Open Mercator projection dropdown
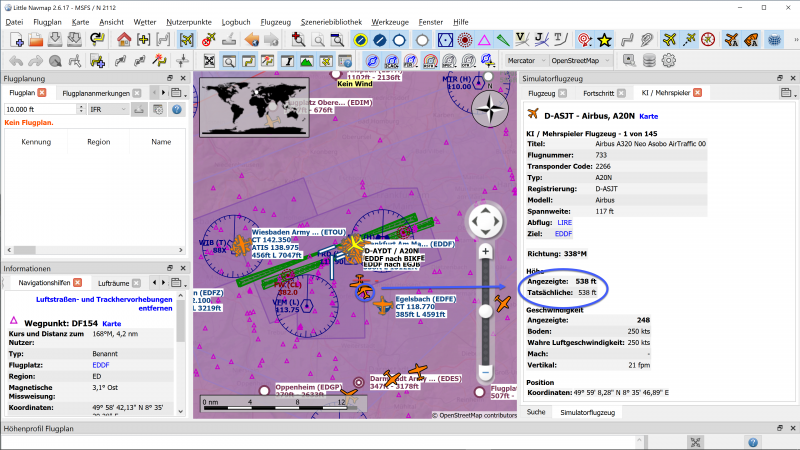The height and width of the screenshot is (450, 800). point(526,60)
